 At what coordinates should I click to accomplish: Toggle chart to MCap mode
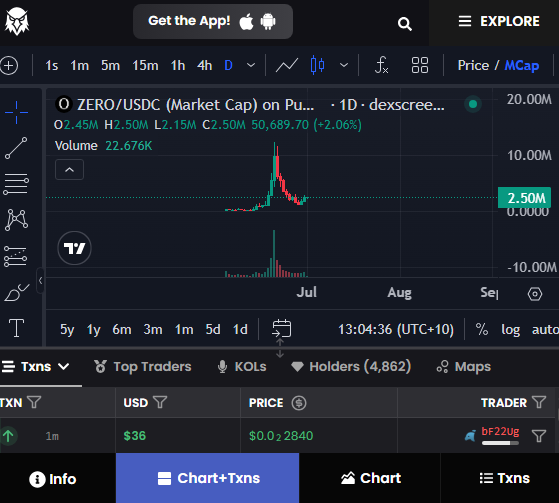(x=522, y=66)
